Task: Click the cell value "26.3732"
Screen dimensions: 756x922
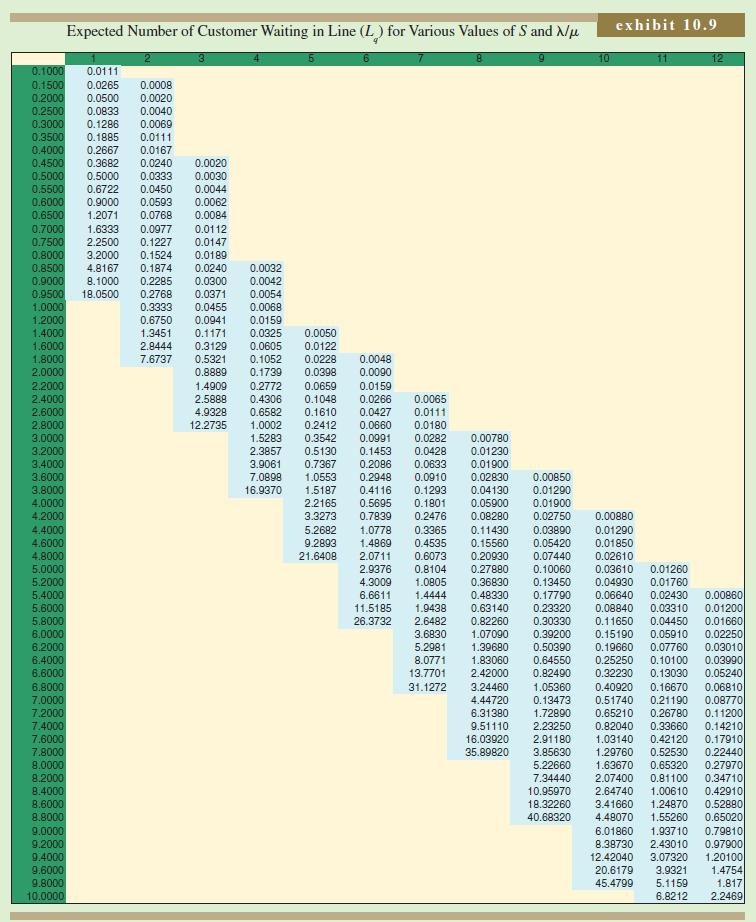Action: [373, 622]
